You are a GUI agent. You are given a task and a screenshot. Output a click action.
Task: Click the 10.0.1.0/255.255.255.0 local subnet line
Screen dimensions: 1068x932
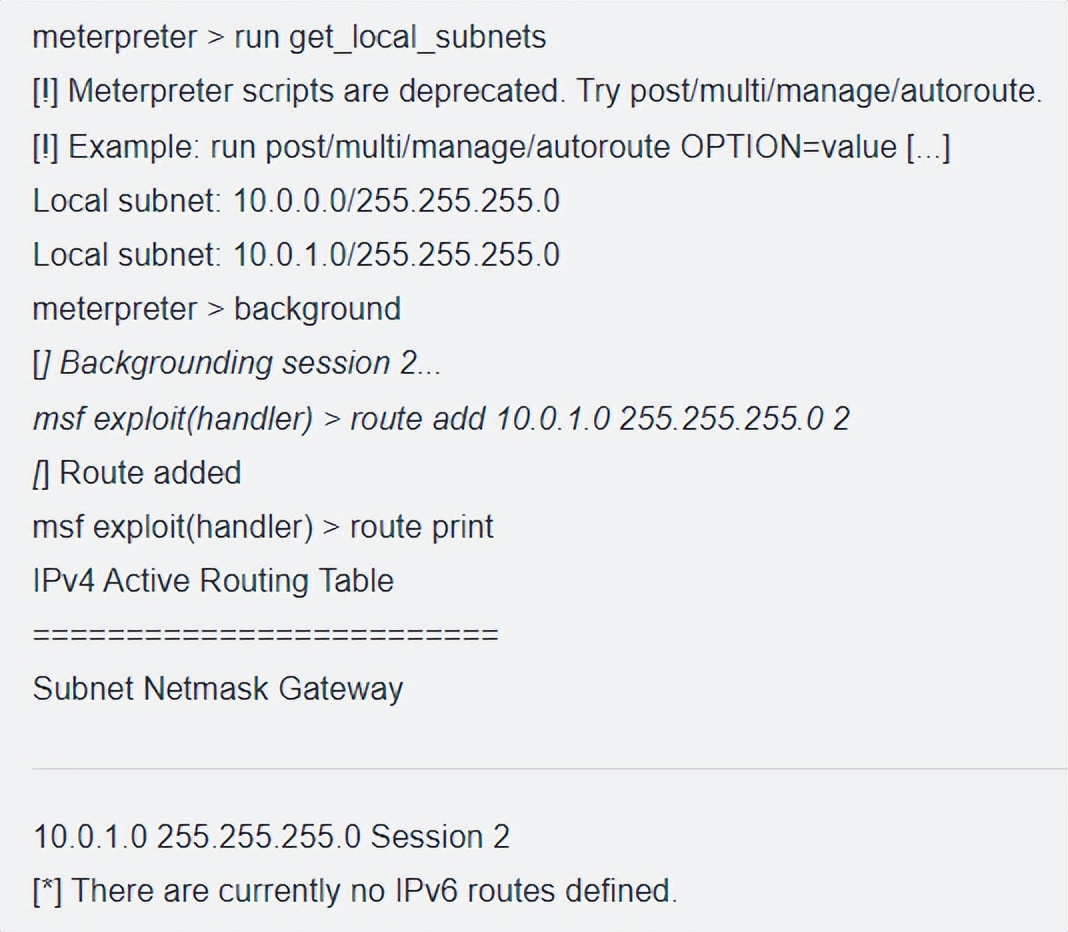click(x=296, y=255)
